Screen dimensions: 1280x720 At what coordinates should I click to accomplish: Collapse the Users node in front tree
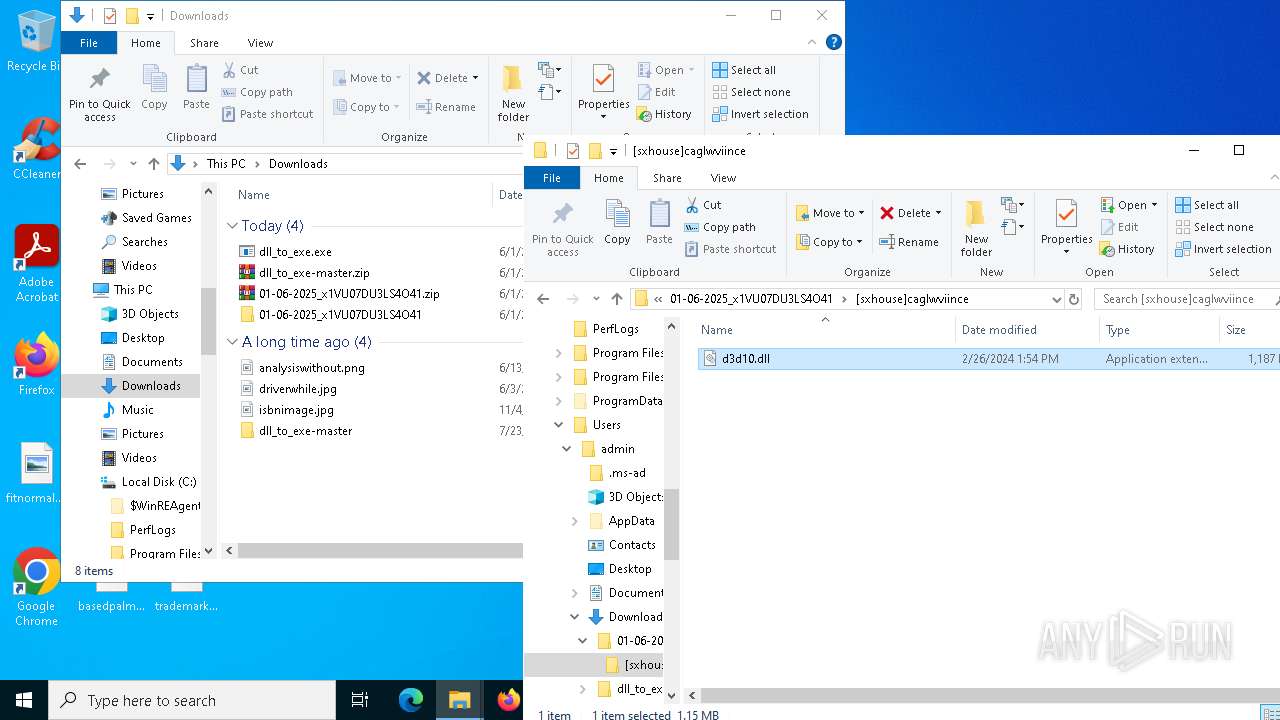559,425
